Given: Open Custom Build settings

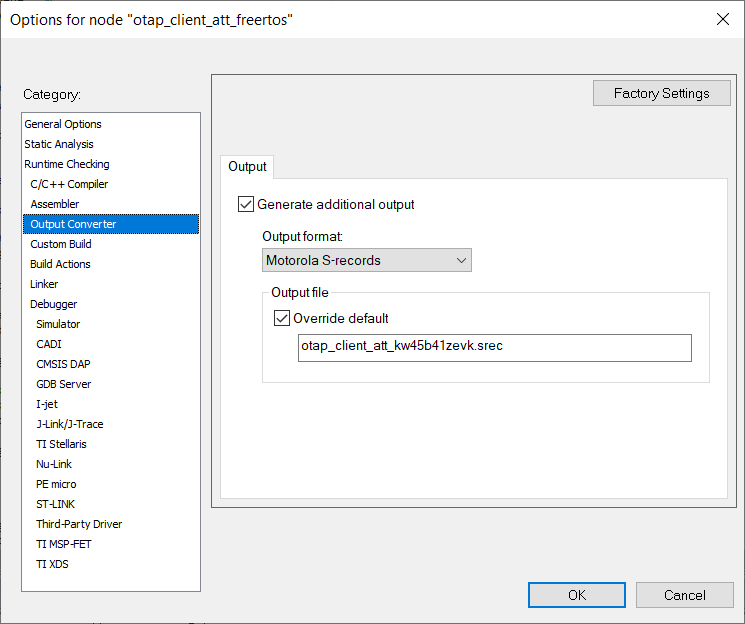Looking at the screenshot, I should 61,244.
